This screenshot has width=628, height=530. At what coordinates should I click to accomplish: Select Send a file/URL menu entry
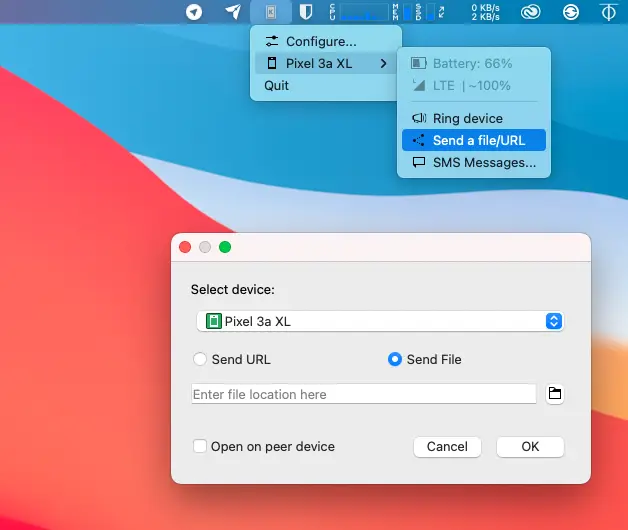click(x=474, y=140)
